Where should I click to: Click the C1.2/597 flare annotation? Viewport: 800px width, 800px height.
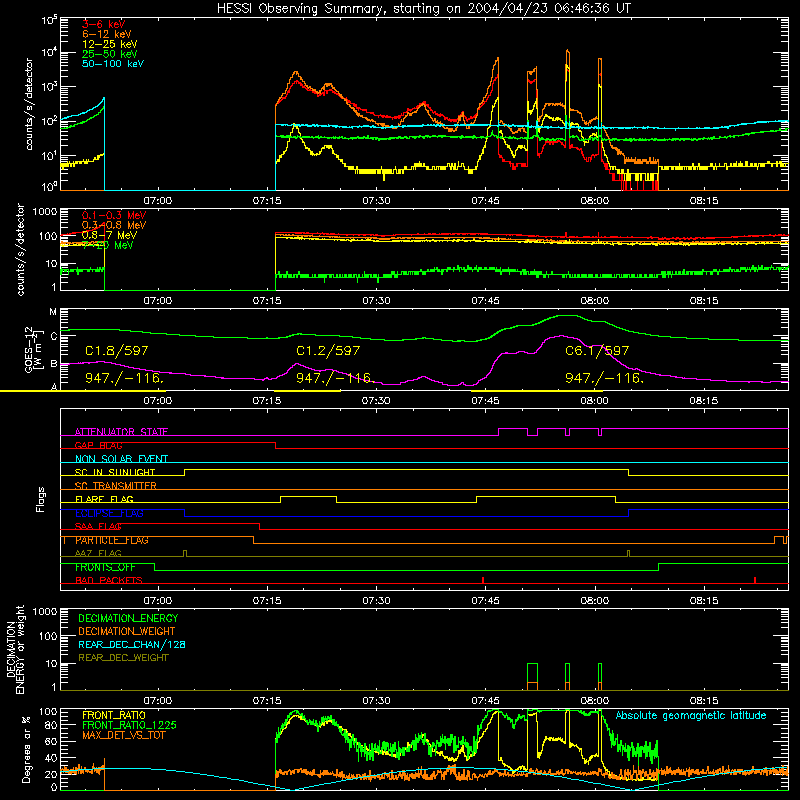(328, 351)
